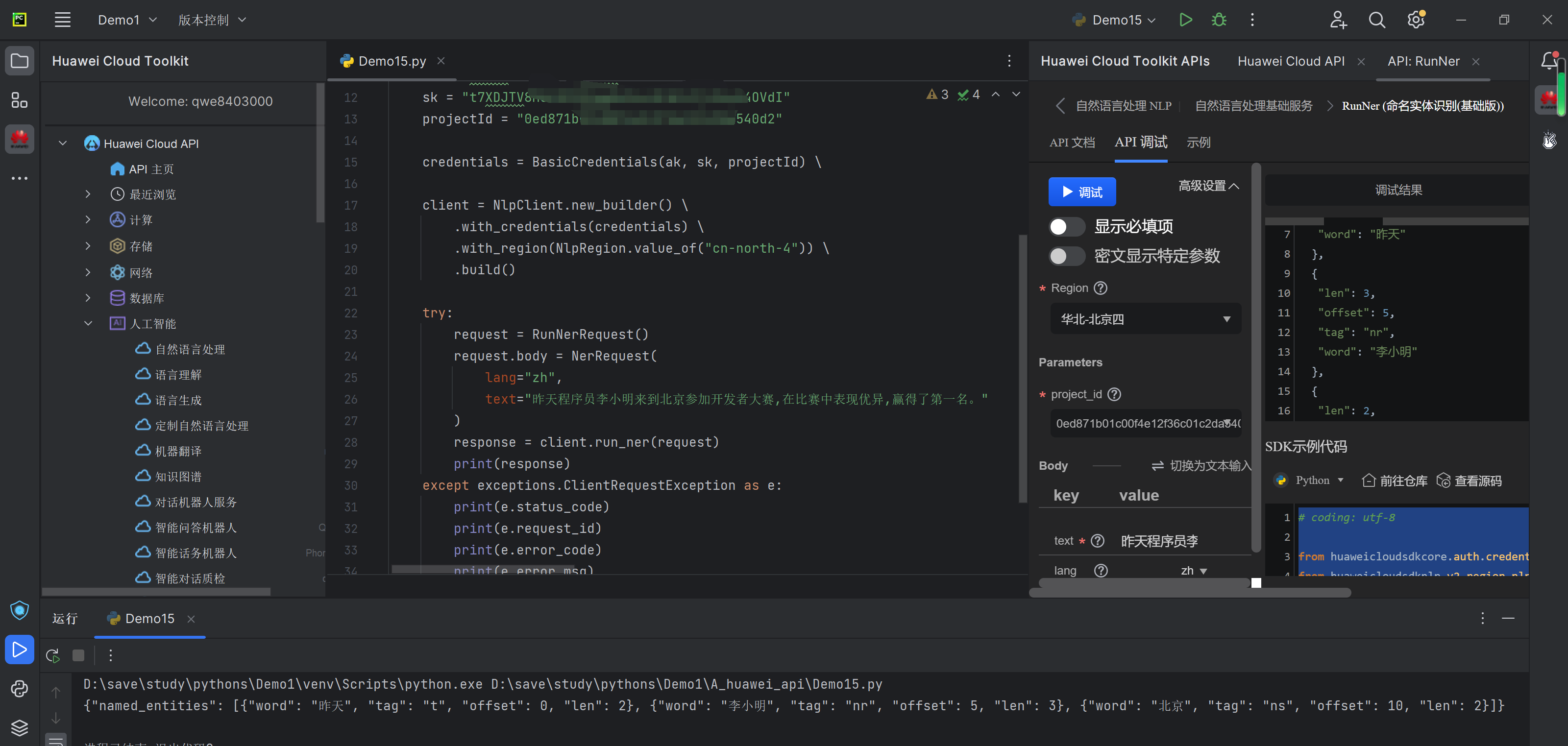Click the Region help question mark icon
1568x746 pixels.
click(x=1101, y=288)
